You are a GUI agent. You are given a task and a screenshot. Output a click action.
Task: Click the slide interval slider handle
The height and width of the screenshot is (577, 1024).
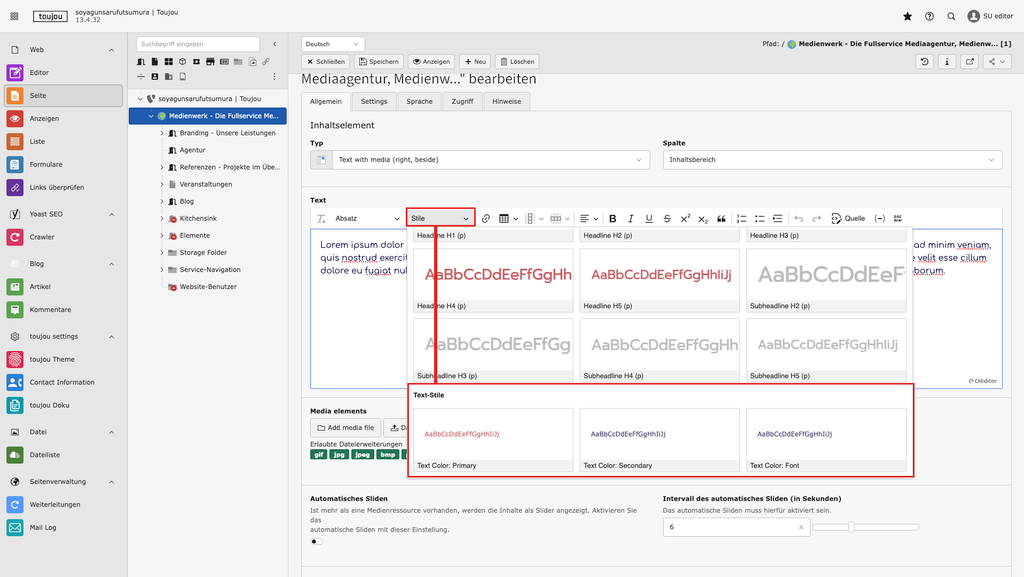tap(852, 527)
